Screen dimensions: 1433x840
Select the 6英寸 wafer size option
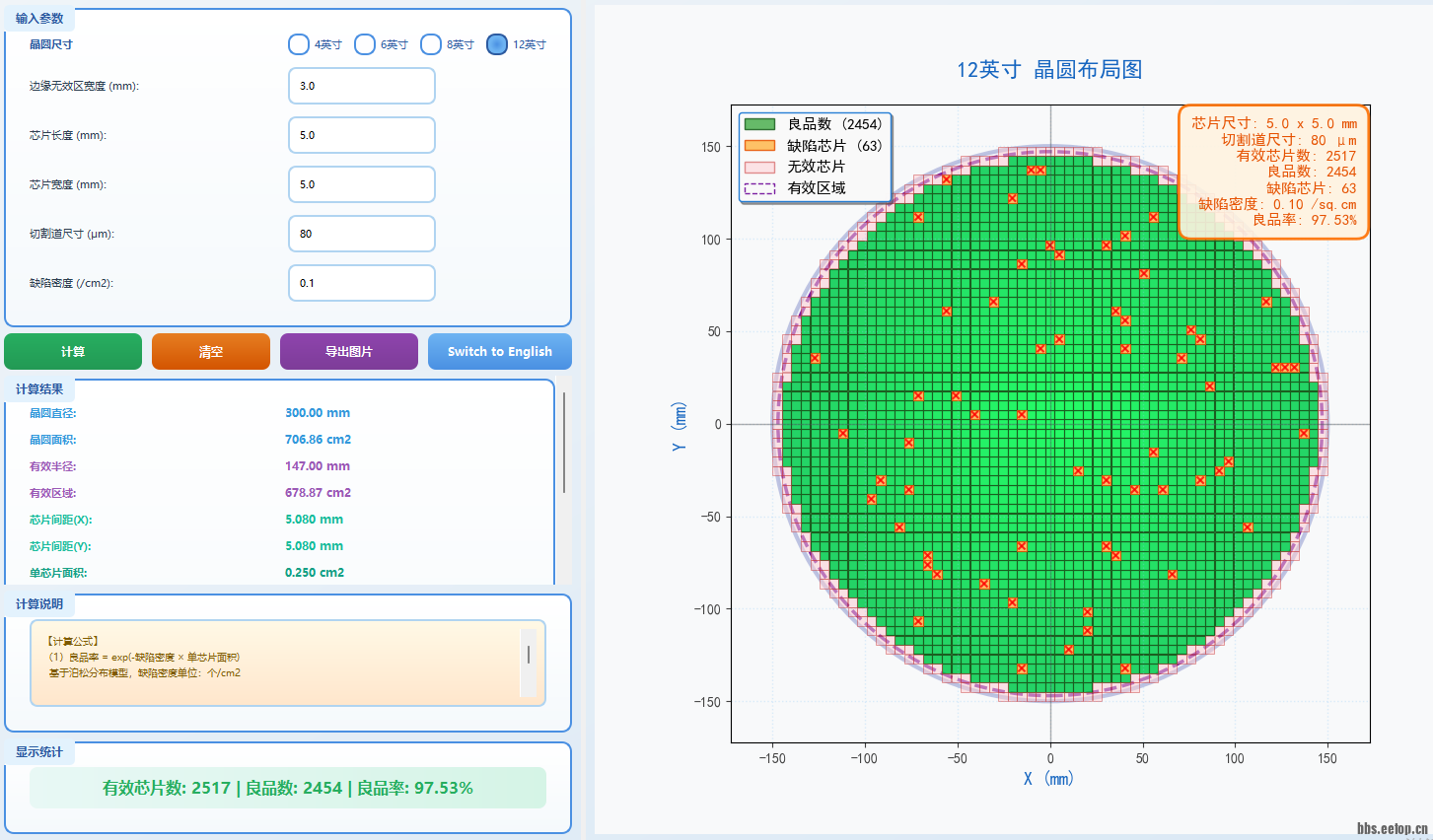365,44
